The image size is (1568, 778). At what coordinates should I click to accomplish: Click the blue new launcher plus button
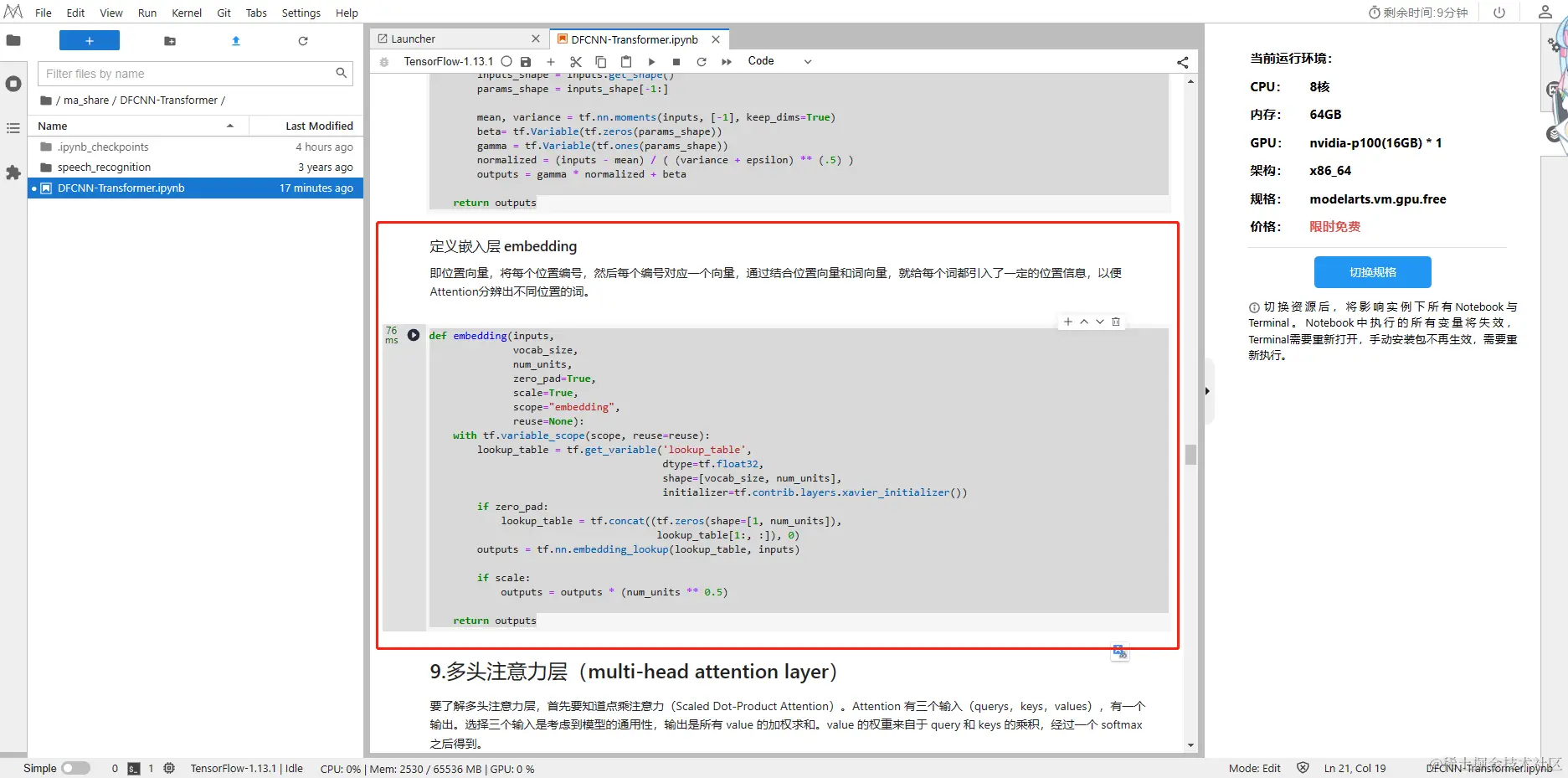(x=90, y=40)
